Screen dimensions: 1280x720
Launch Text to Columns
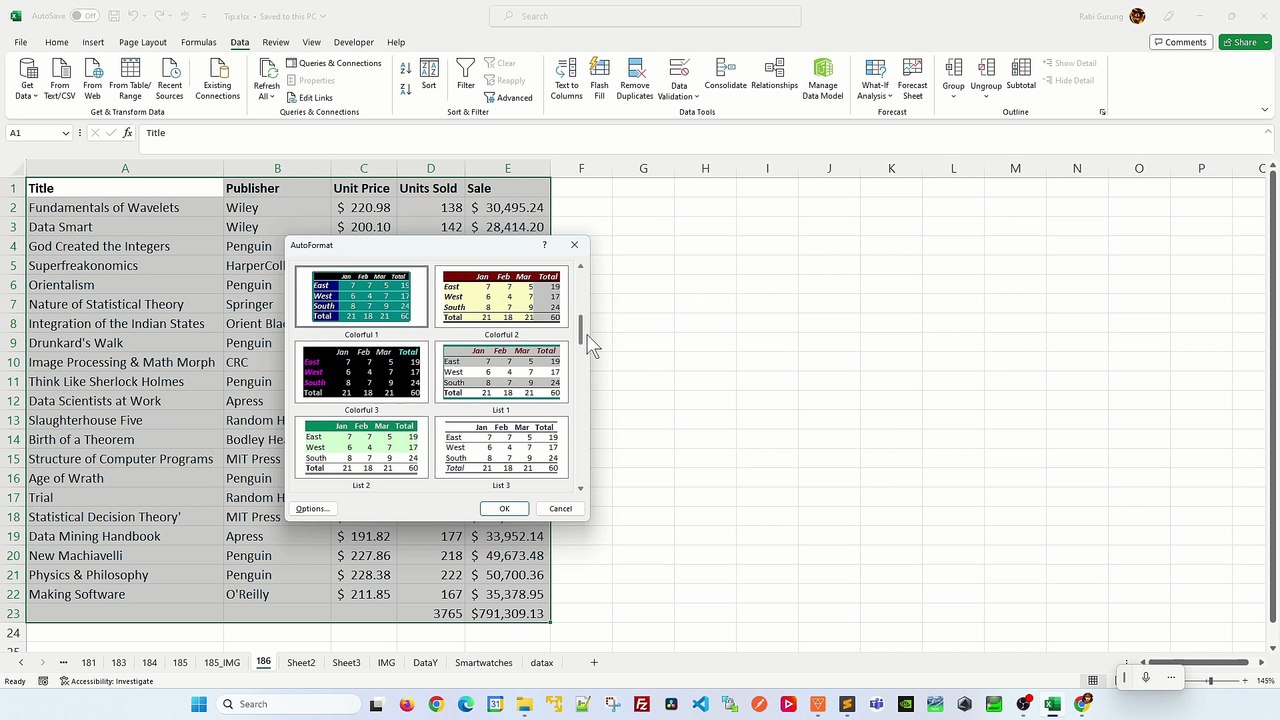coord(566,79)
